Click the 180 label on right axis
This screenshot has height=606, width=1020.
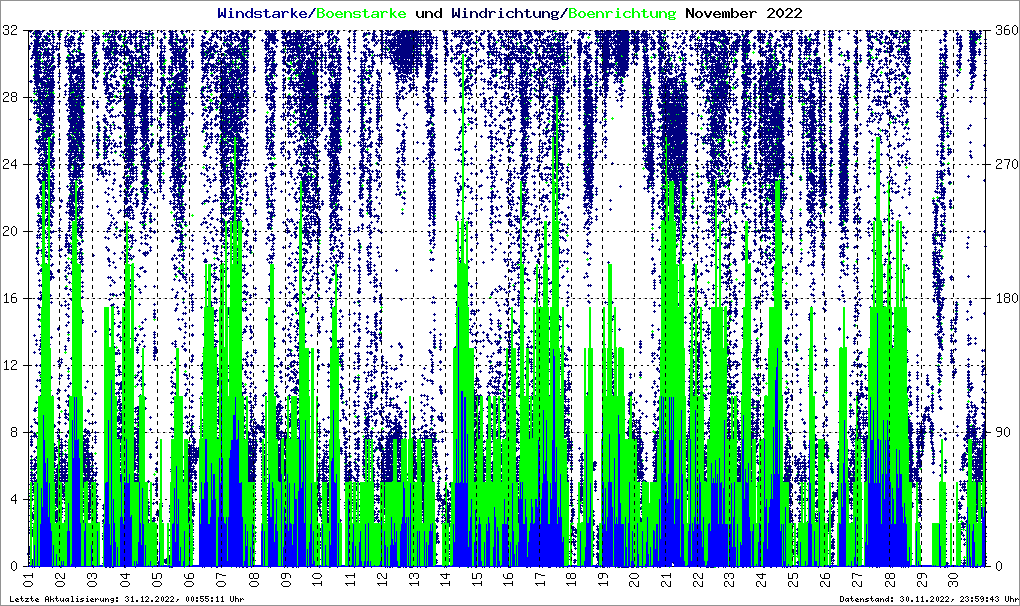pos(1001,298)
